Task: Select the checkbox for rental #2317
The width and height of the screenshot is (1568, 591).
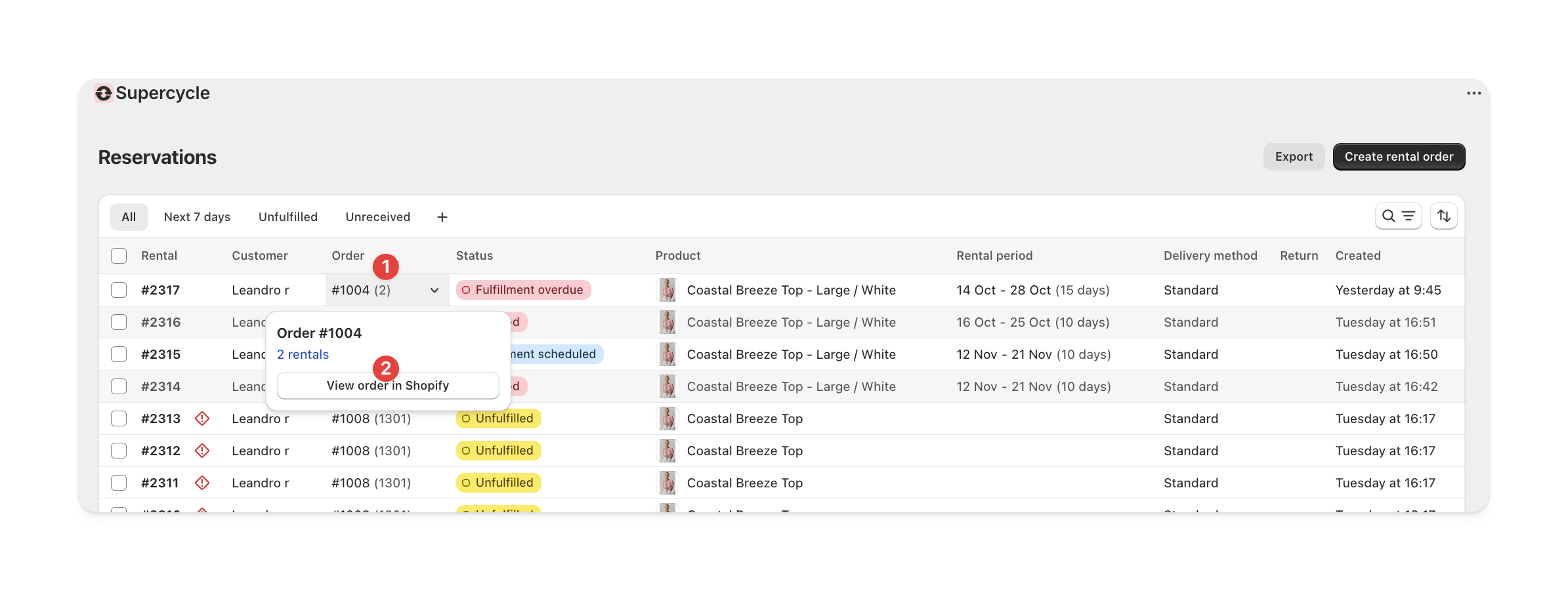Action: click(119, 289)
